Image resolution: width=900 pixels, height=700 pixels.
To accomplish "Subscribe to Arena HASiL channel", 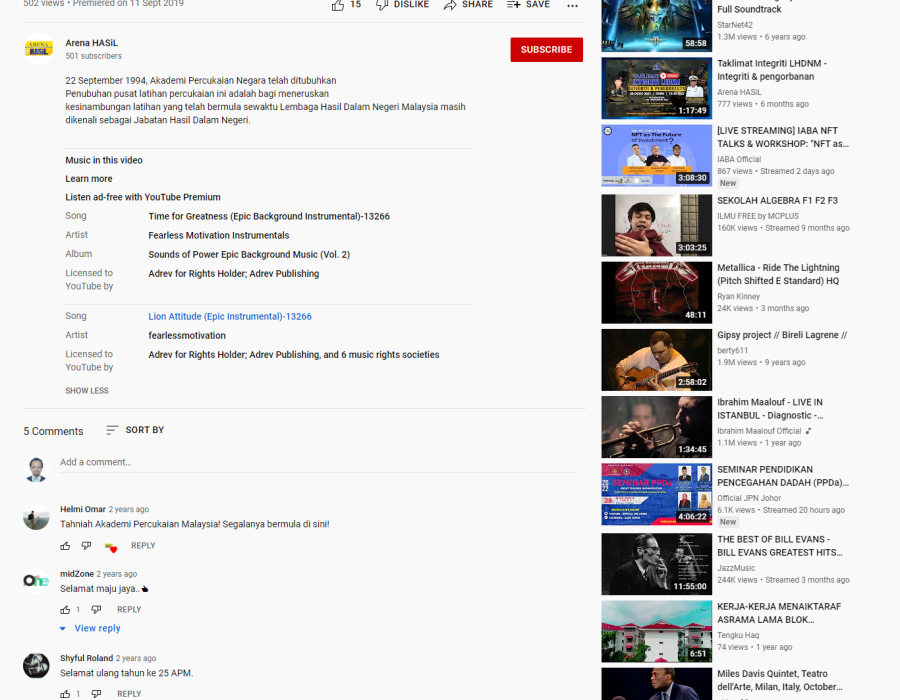I will (546, 50).
